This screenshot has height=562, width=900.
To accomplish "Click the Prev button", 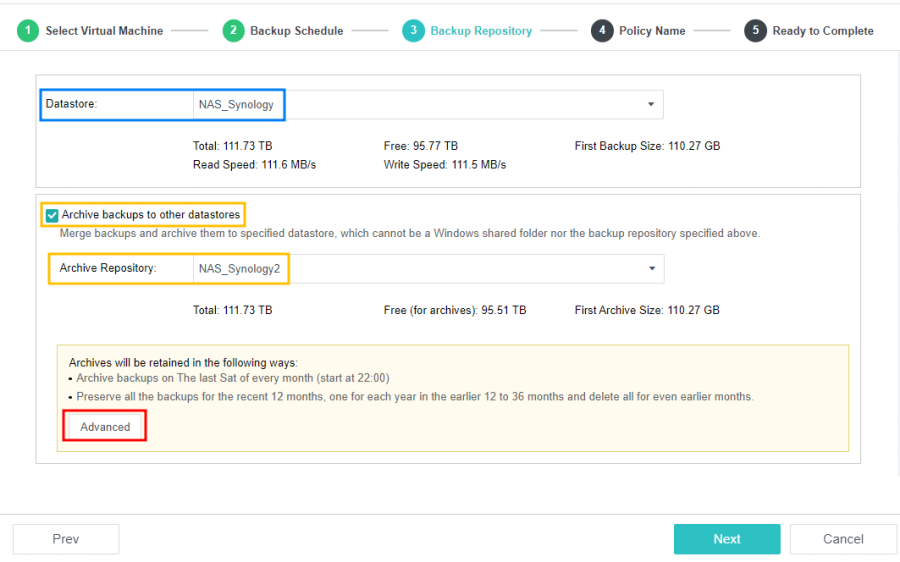I will point(66,539).
